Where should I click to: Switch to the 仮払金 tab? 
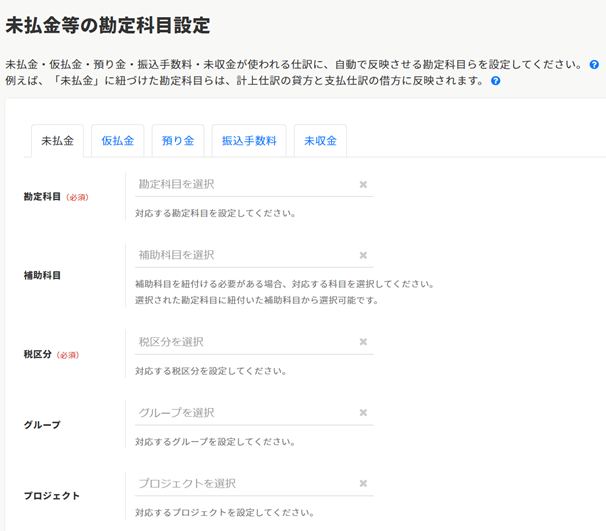tap(118, 141)
